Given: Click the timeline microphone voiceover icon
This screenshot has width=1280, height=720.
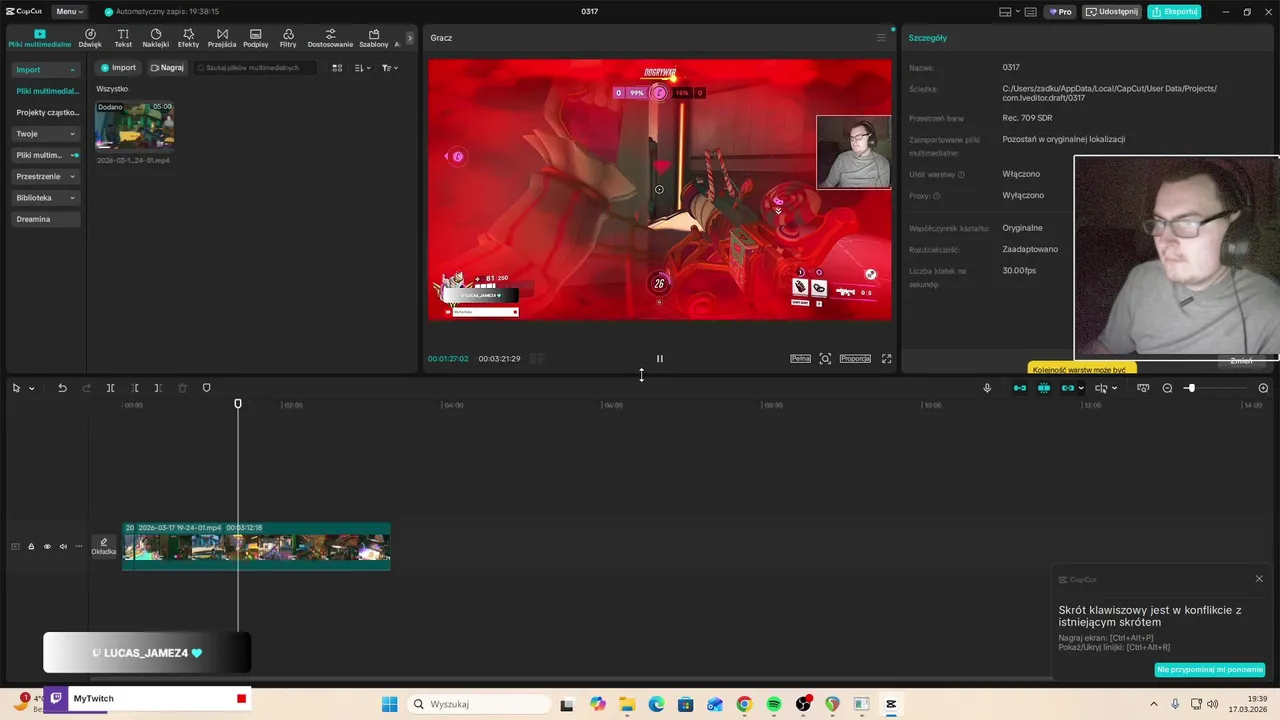Looking at the screenshot, I should [x=987, y=388].
